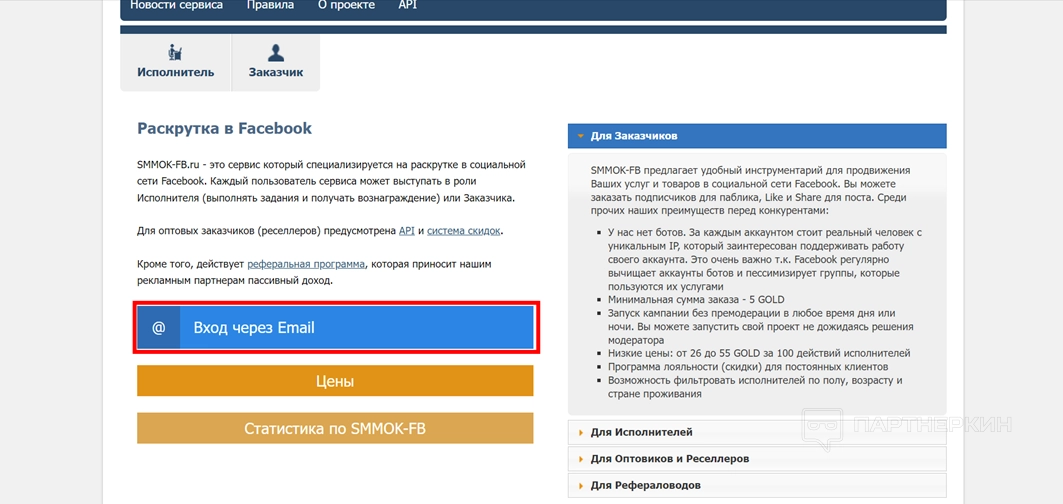Open Статистика по SMMOK-FB button
1063x504 pixels.
[336, 428]
